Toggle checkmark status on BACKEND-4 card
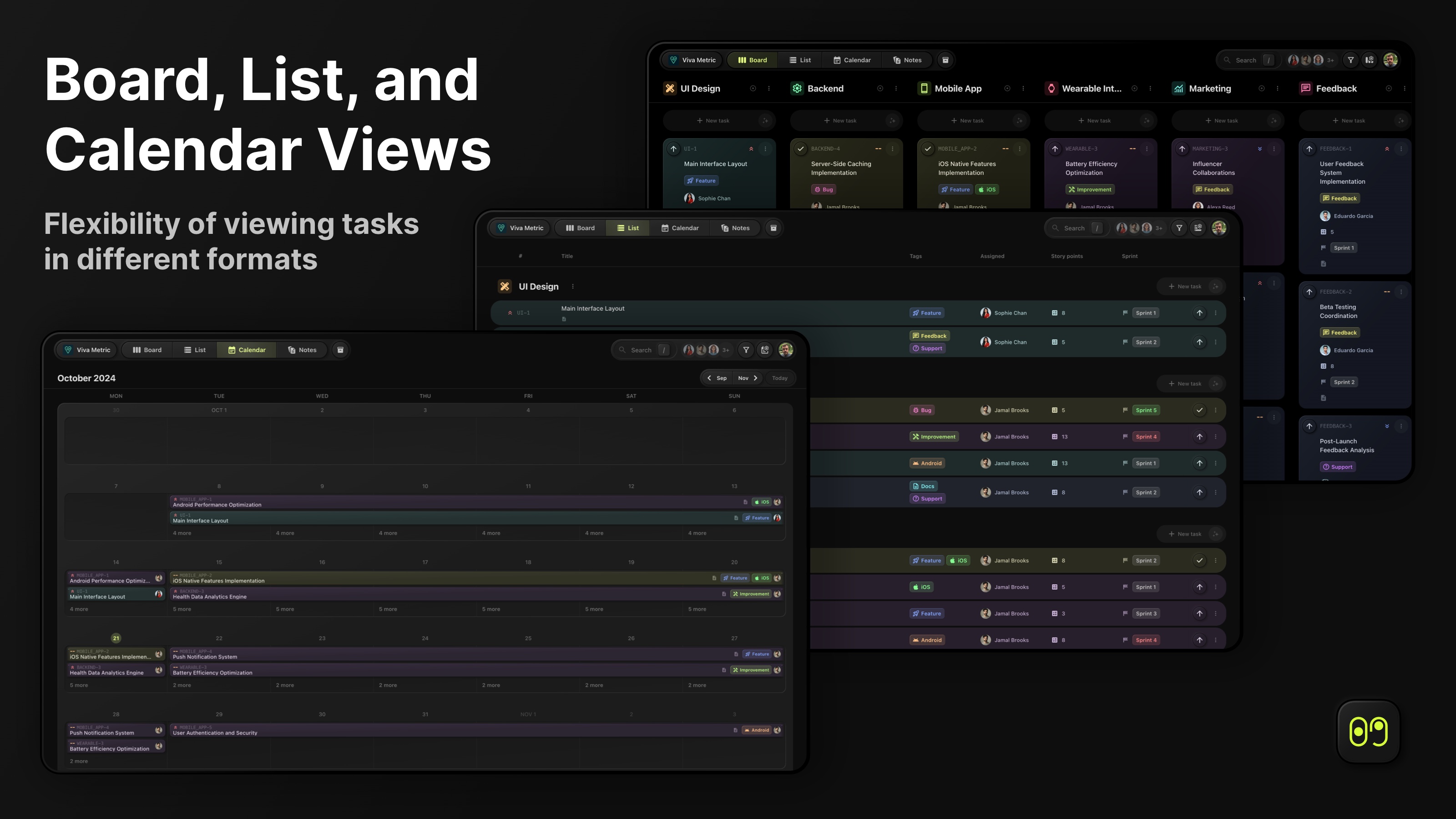 pyautogui.click(x=800, y=149)
